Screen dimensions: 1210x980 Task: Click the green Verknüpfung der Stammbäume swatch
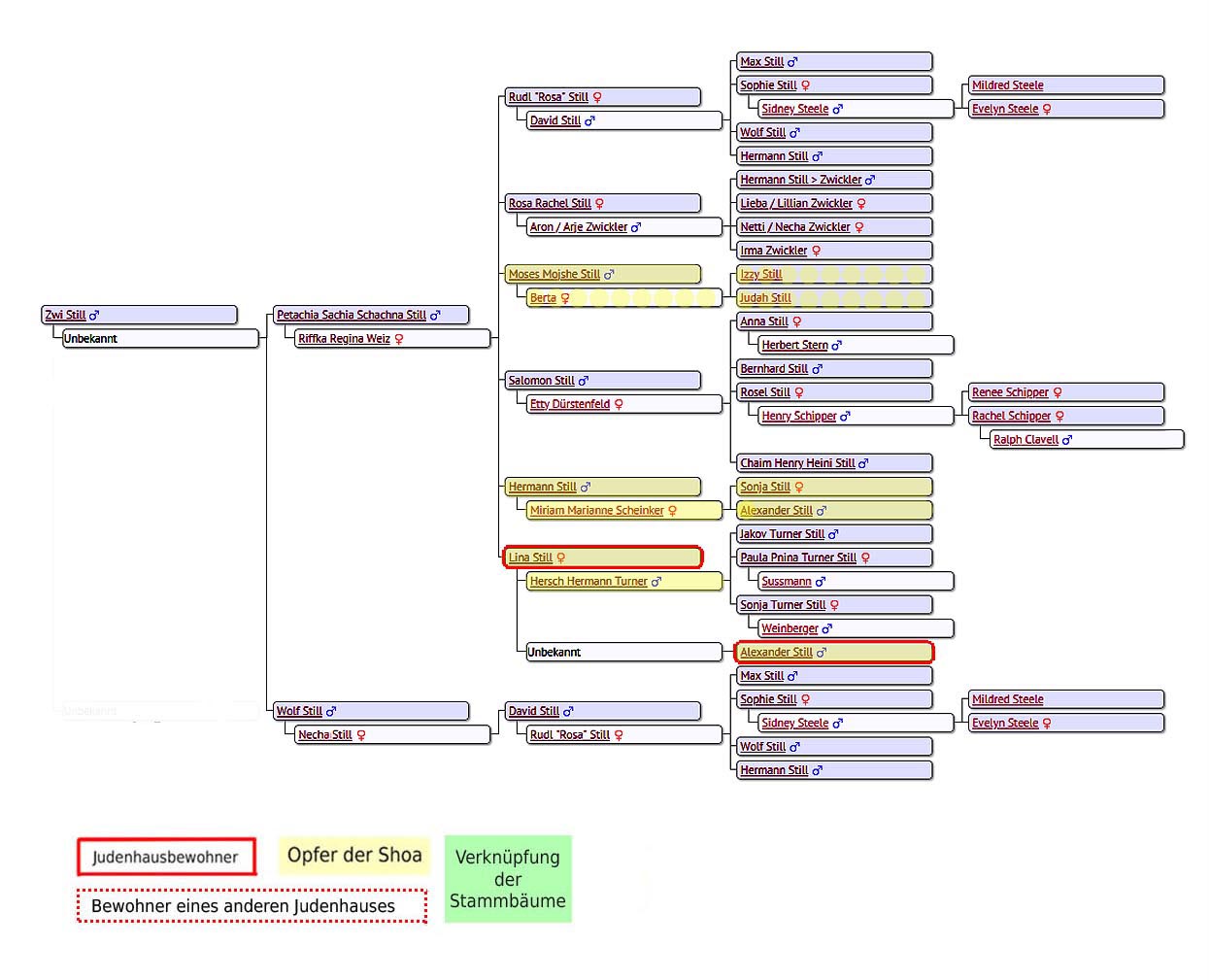(x=508, y=879)
